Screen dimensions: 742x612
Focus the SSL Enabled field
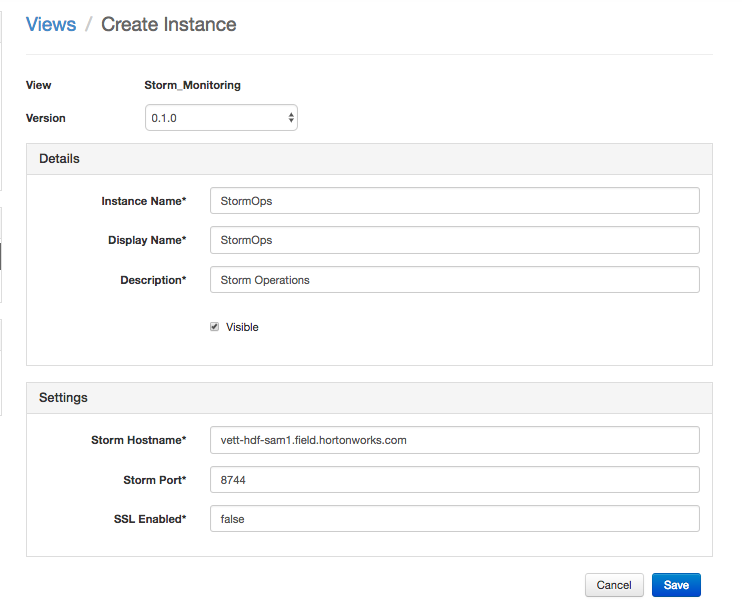[454, 519]
